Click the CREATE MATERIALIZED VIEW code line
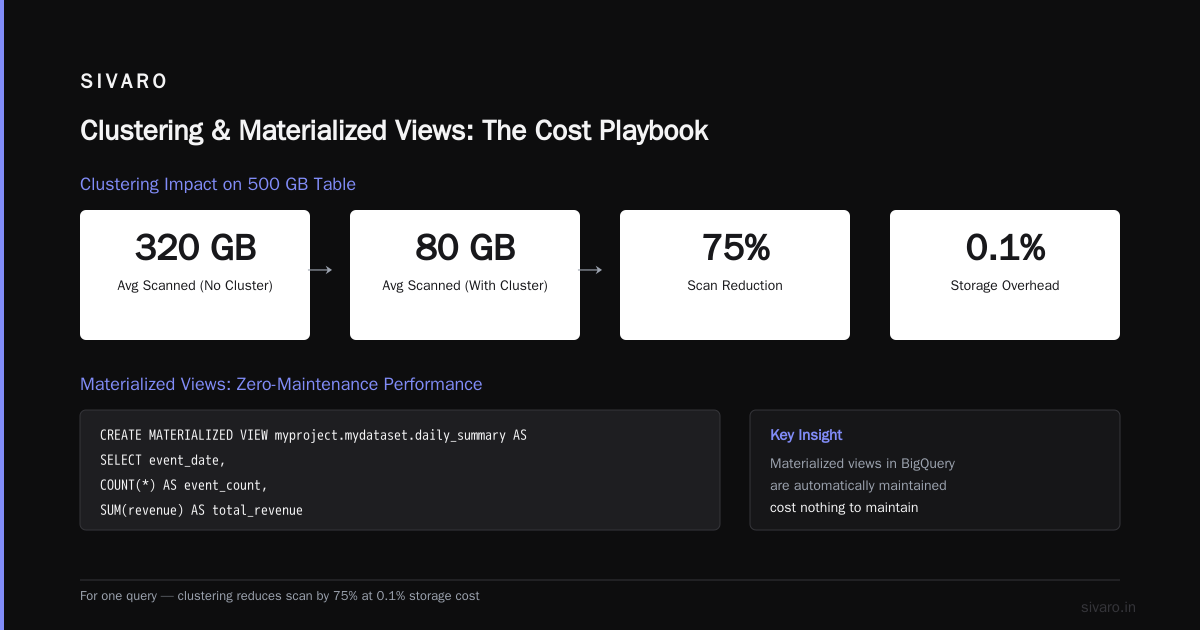Image resolution: width=1200 pixels, height=630 pixels. 313,436
